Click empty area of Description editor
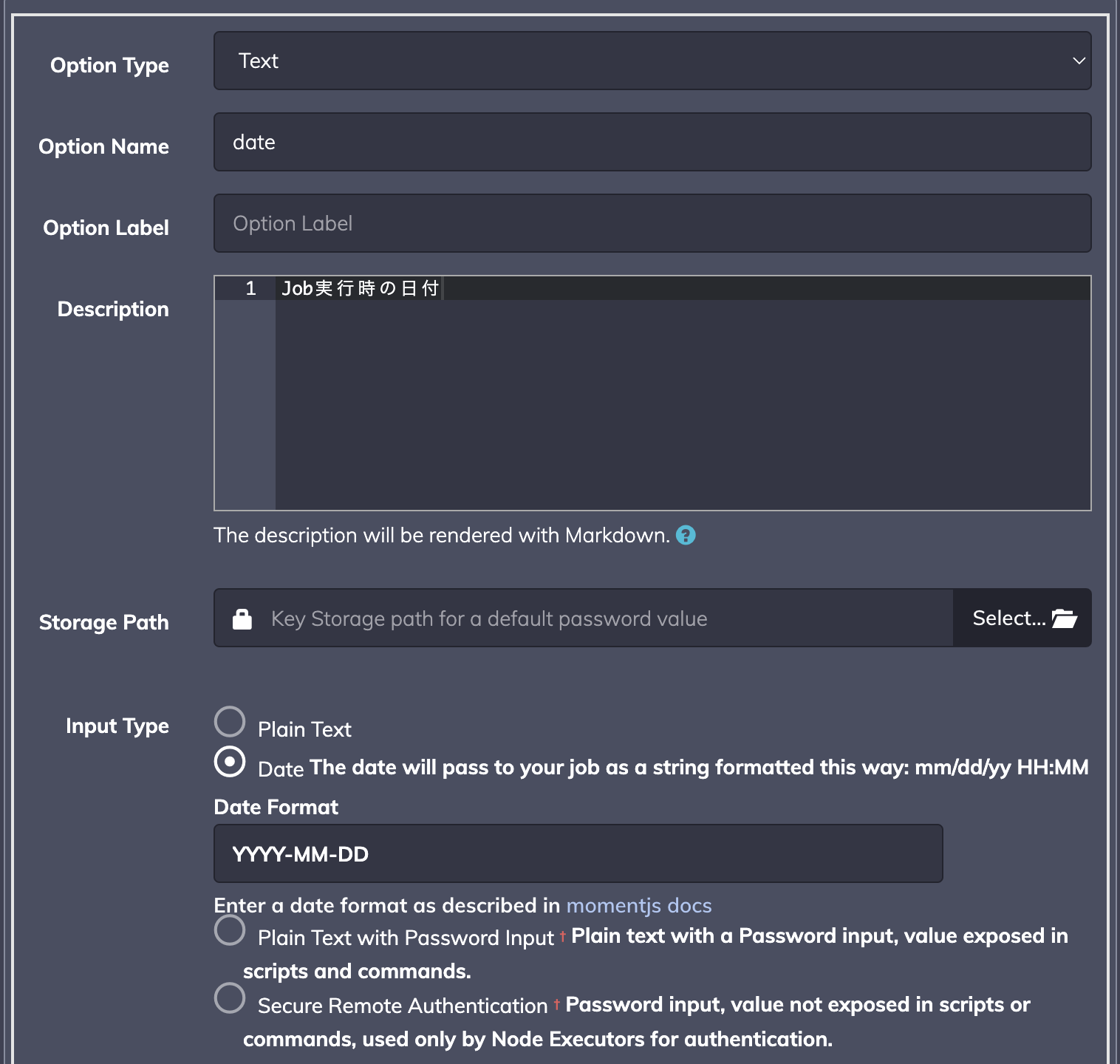Screen dimensions: 1120x1064 [x=683, y=405]
